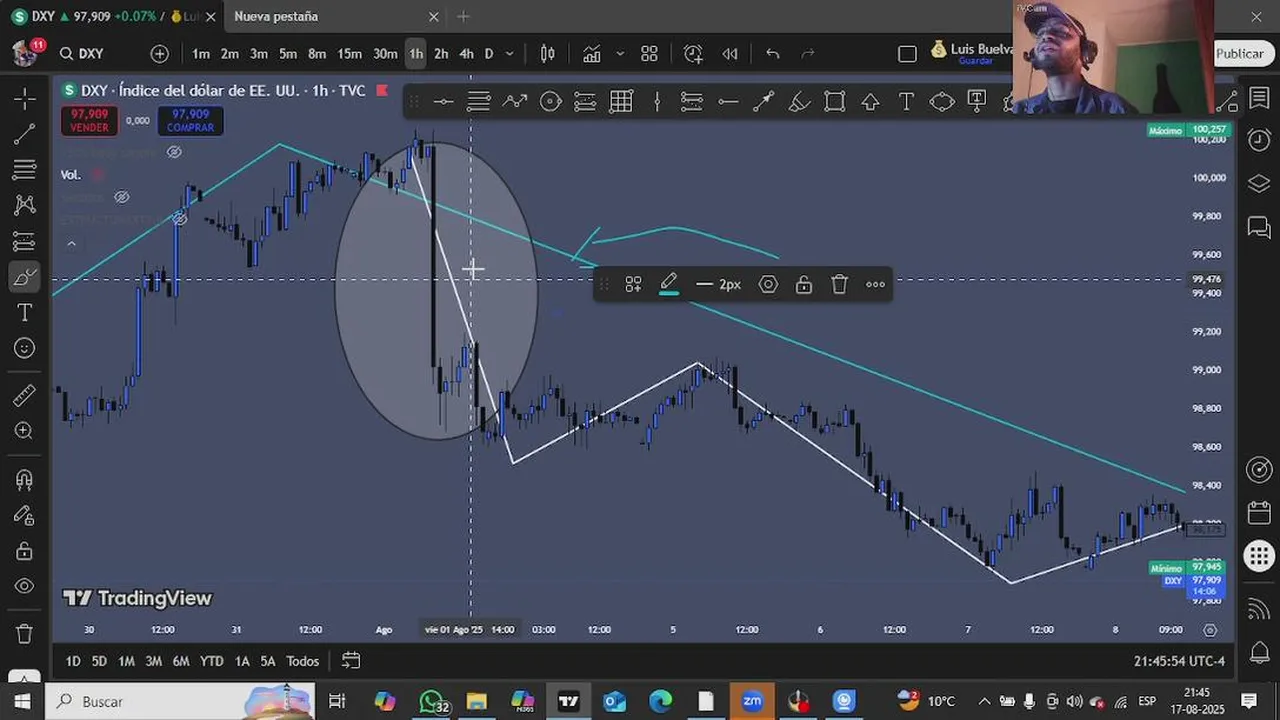
Task: Delete the selected drawing in floating toolbar
Action: click(840, 285)
